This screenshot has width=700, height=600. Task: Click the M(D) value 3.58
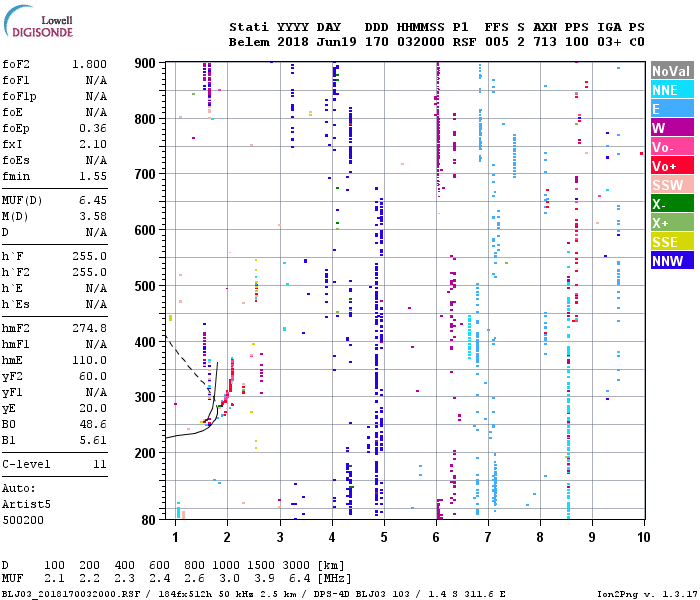coord(93,216)
